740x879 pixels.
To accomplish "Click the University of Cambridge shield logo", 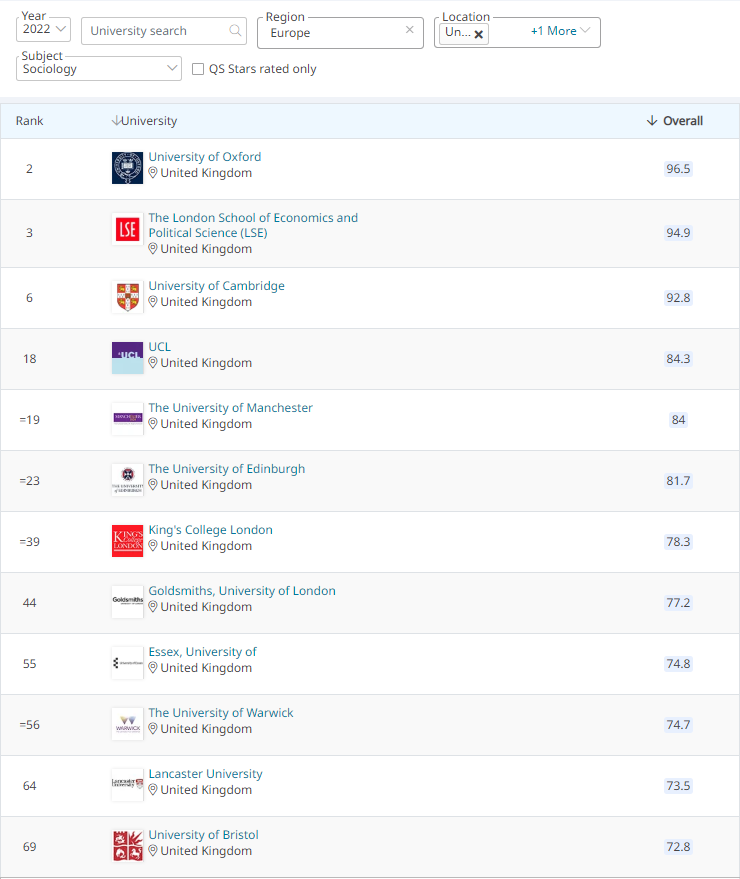I will [x=127, y=297].
